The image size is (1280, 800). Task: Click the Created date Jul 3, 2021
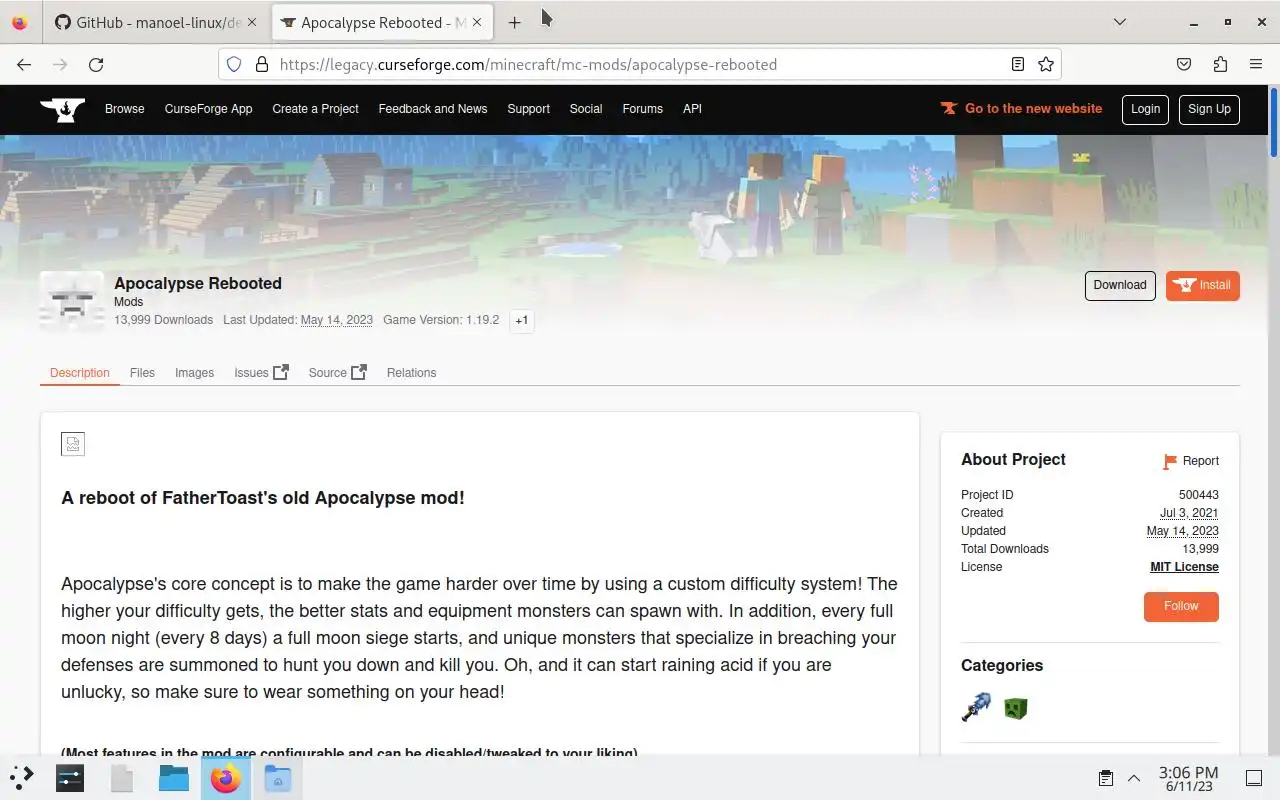[x=1189, y=513]
